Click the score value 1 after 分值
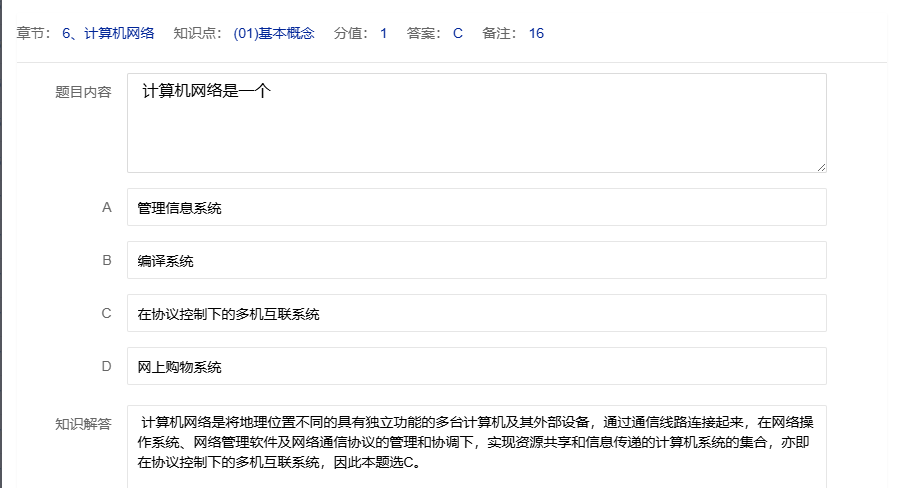902x488 pixels. (x=383, y=33)
